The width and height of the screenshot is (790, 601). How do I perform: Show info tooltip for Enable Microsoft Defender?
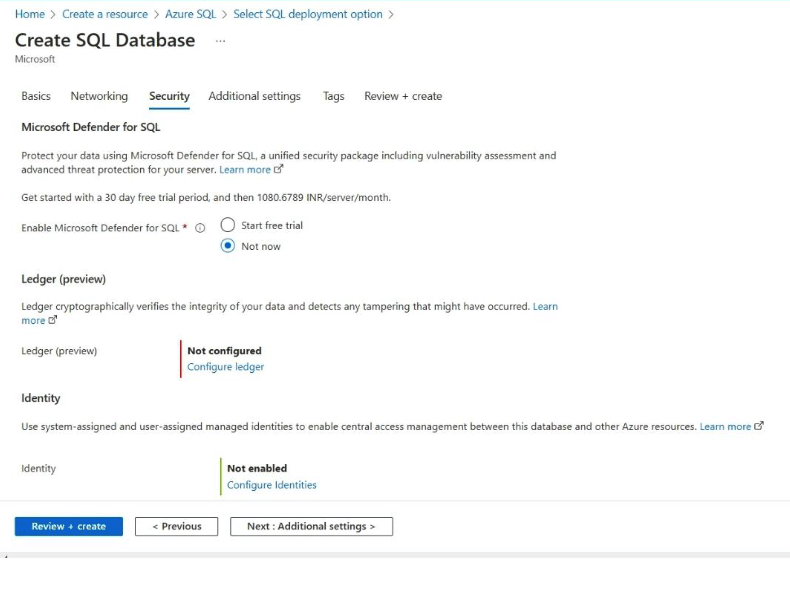point(200,228)
